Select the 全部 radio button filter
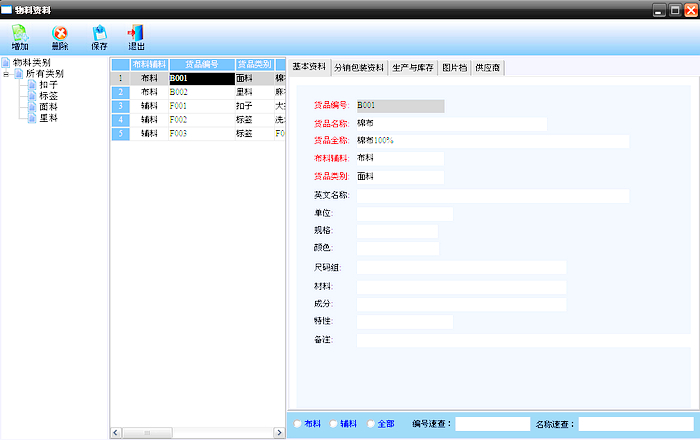 pyautogui.click(x=371, y=424)
